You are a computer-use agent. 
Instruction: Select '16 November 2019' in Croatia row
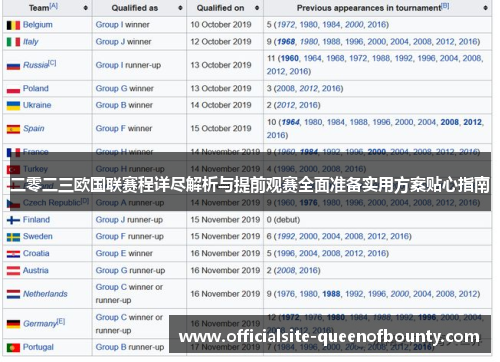coord(225,253)
